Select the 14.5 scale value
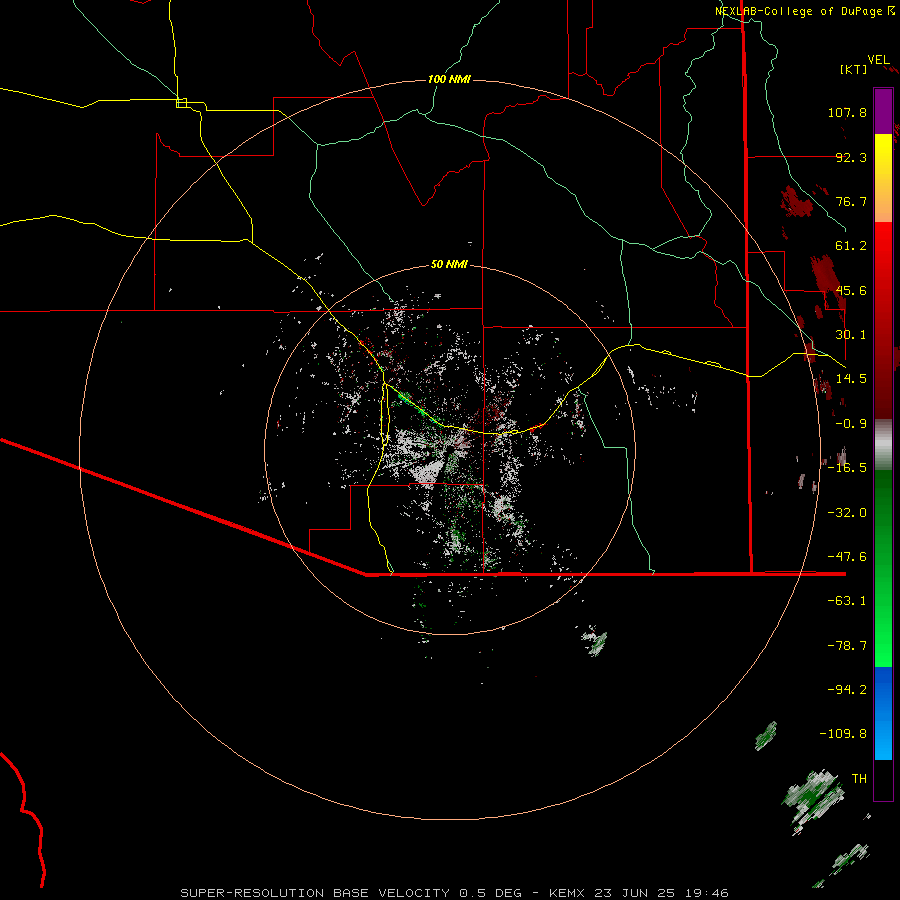The width and height of the screenshot is (900, 900). [x=851, y=379]
